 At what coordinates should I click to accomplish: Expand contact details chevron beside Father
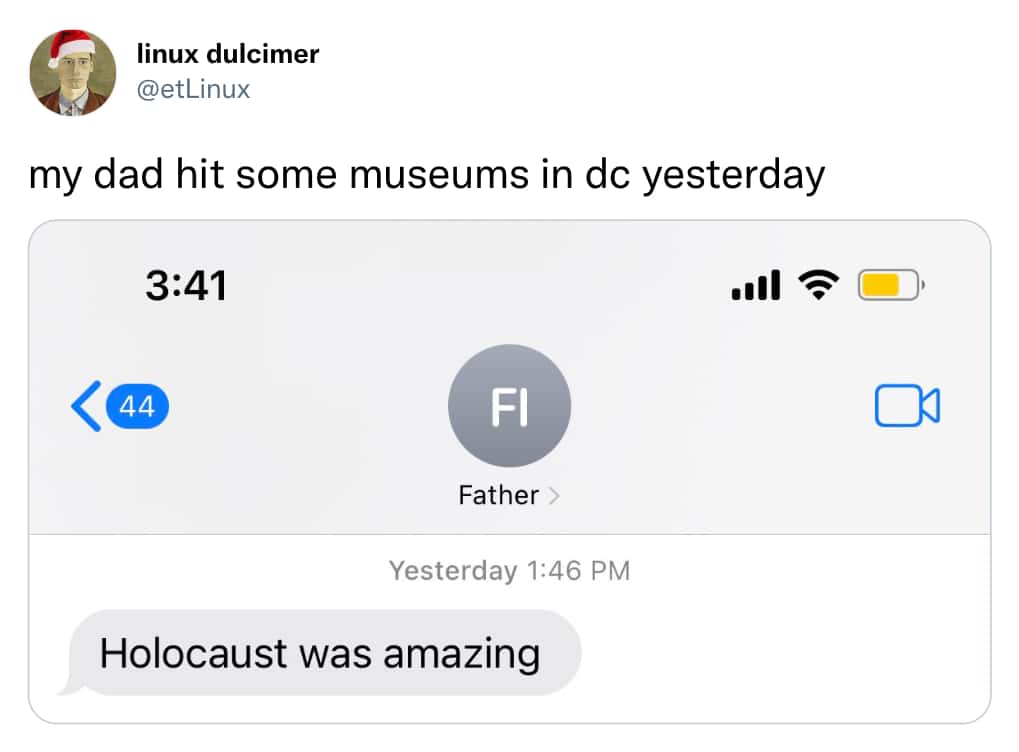tap(554, 496)
